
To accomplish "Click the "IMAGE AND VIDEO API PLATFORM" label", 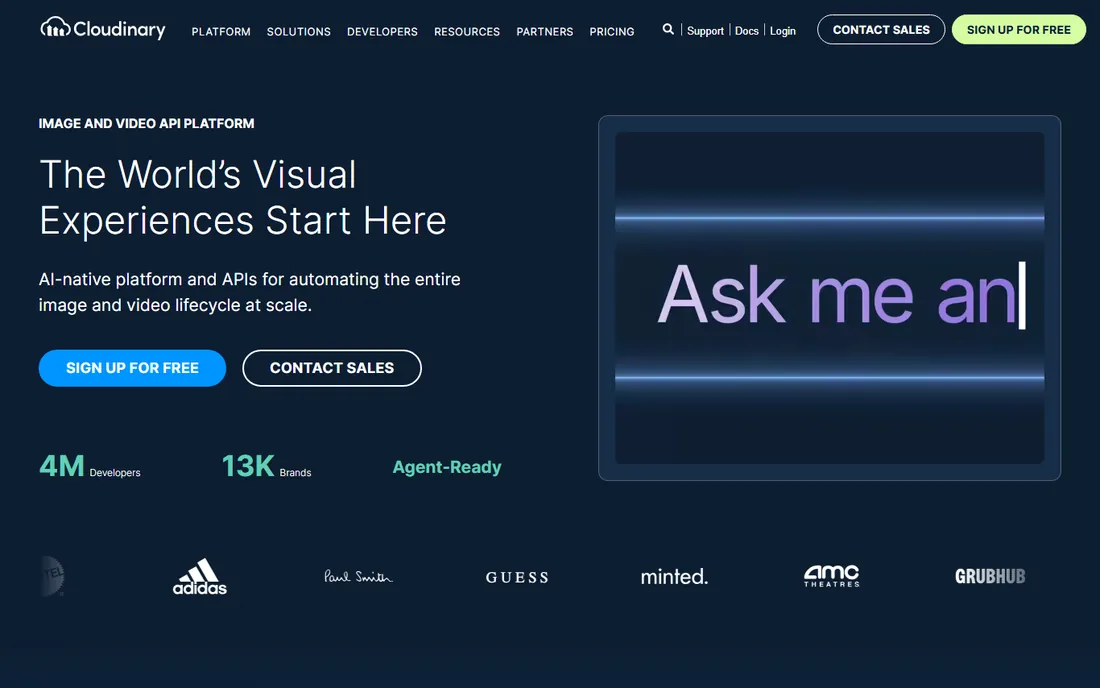I will 147,123.
